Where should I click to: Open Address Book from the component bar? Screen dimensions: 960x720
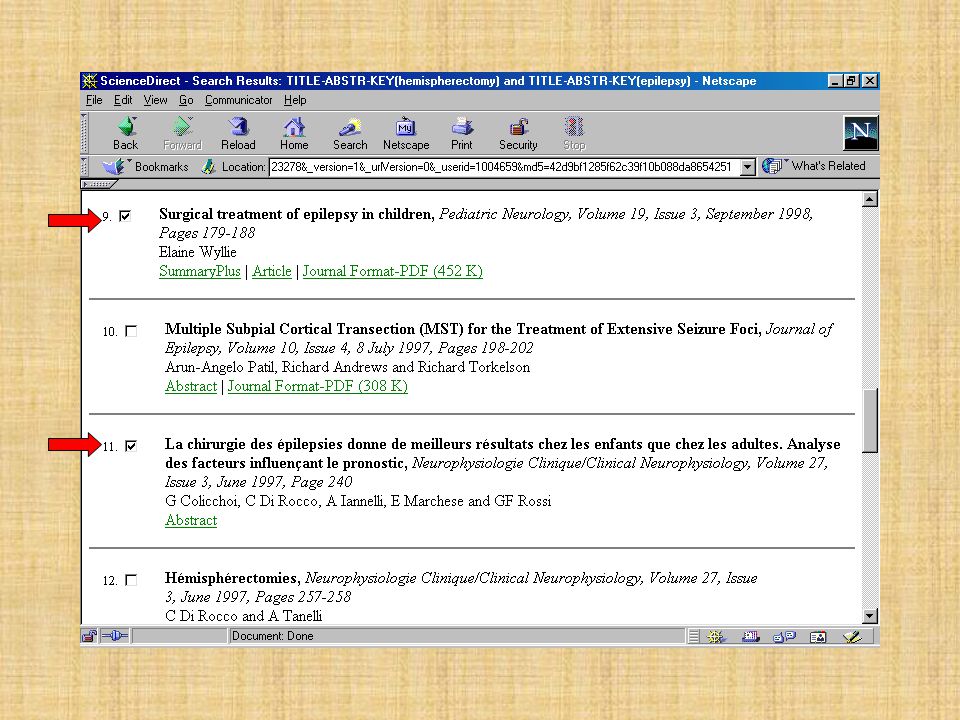(x=817, y=637)
